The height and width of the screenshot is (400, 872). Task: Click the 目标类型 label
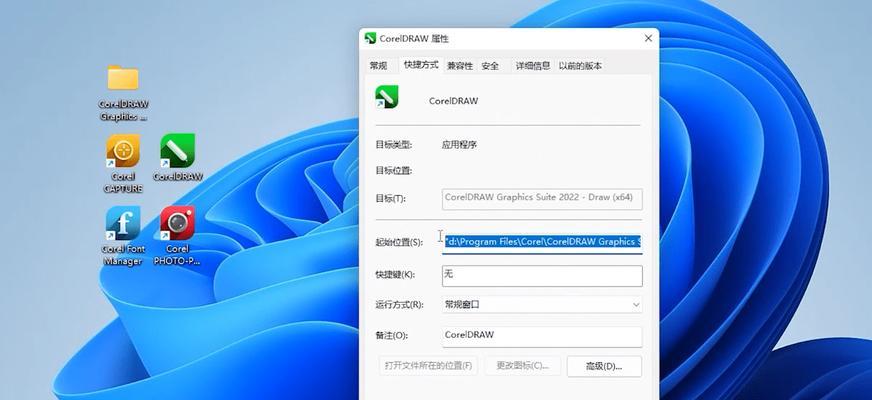[394, 145]
